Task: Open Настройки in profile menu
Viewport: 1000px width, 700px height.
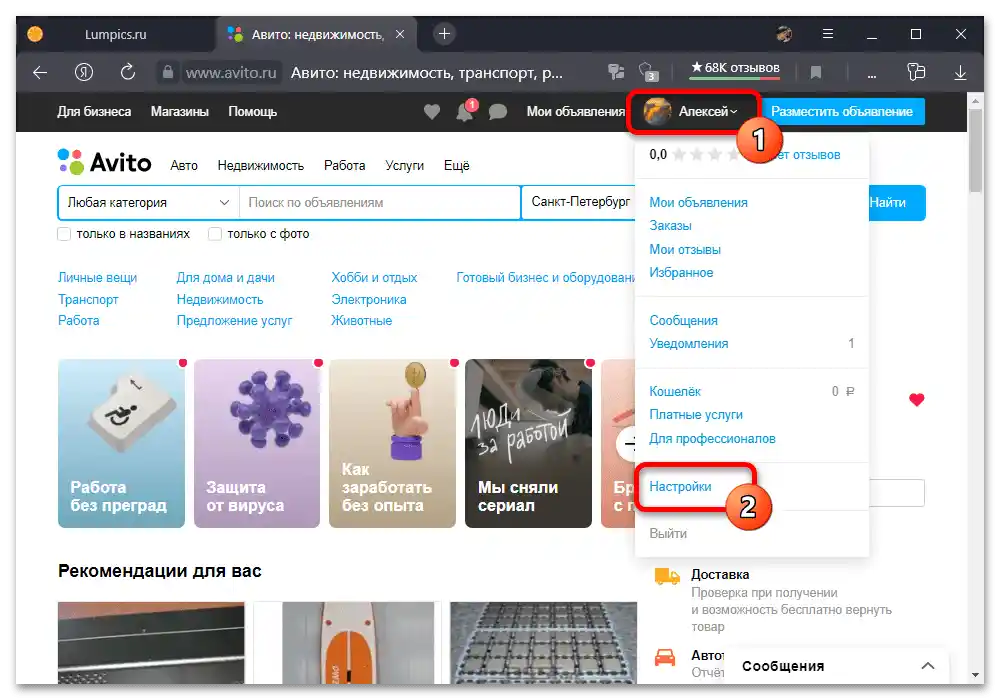Action: pos(680,486)
